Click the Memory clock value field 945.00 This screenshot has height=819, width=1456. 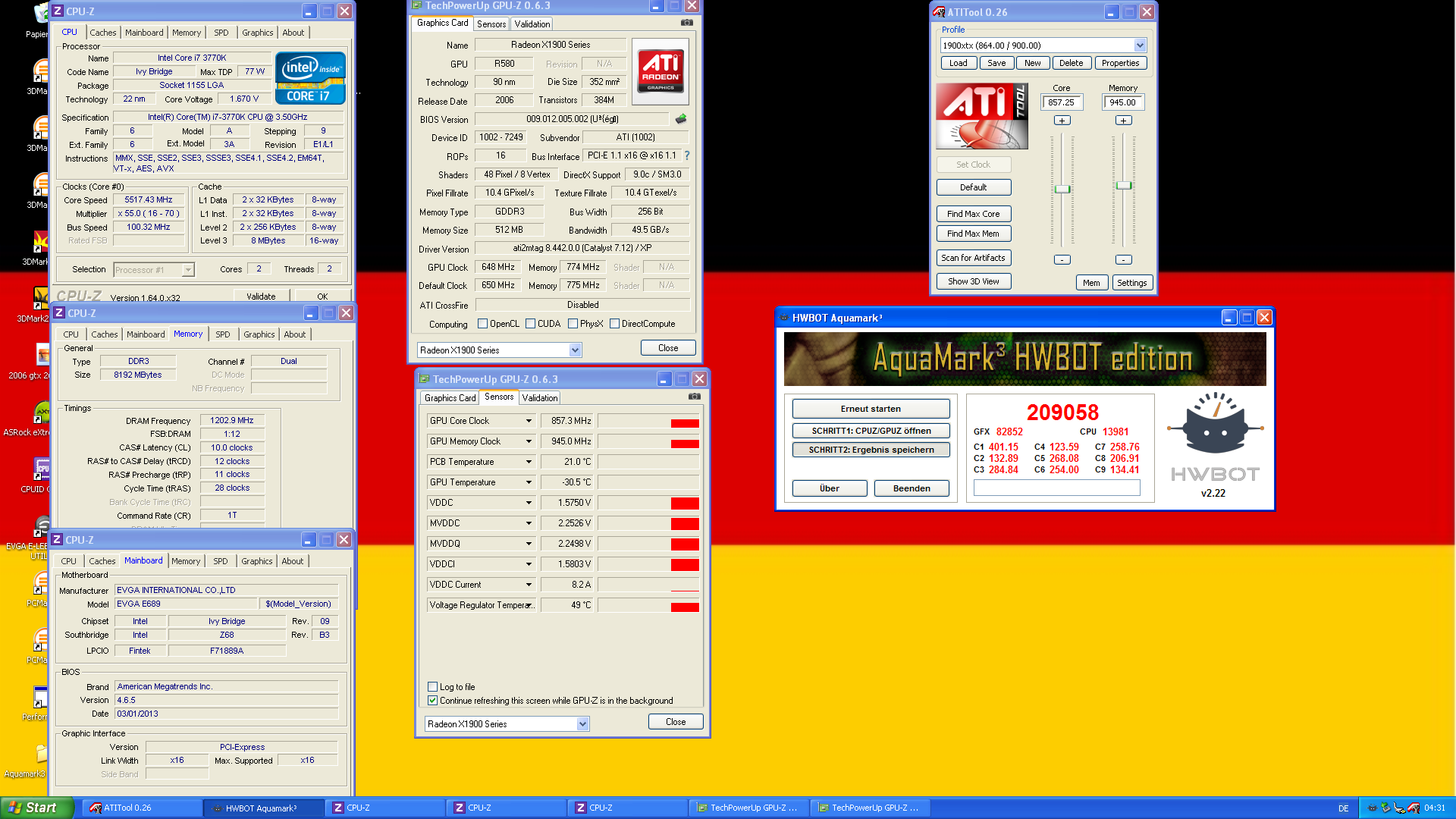point(1123,102)
